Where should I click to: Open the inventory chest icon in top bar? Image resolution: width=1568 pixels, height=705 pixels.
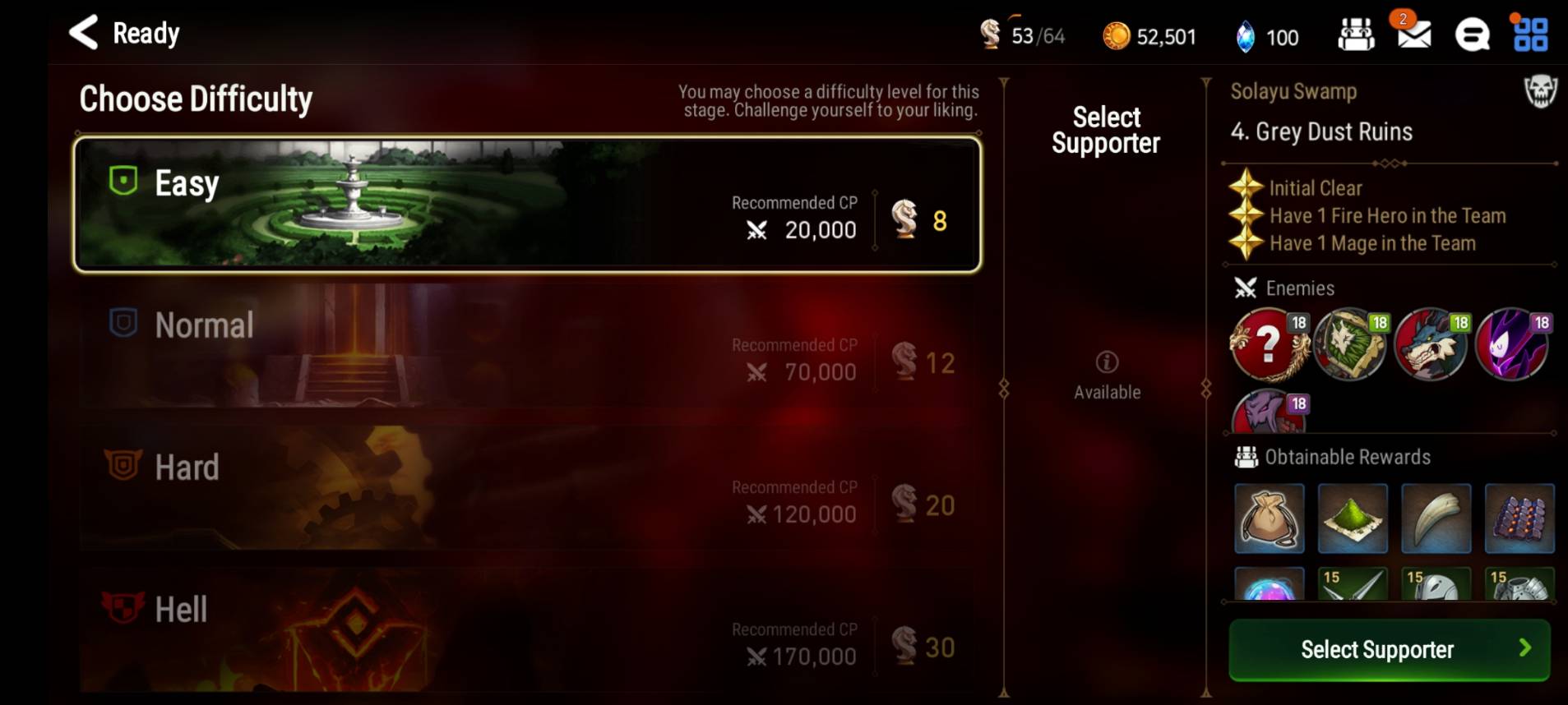point(1356,35)
